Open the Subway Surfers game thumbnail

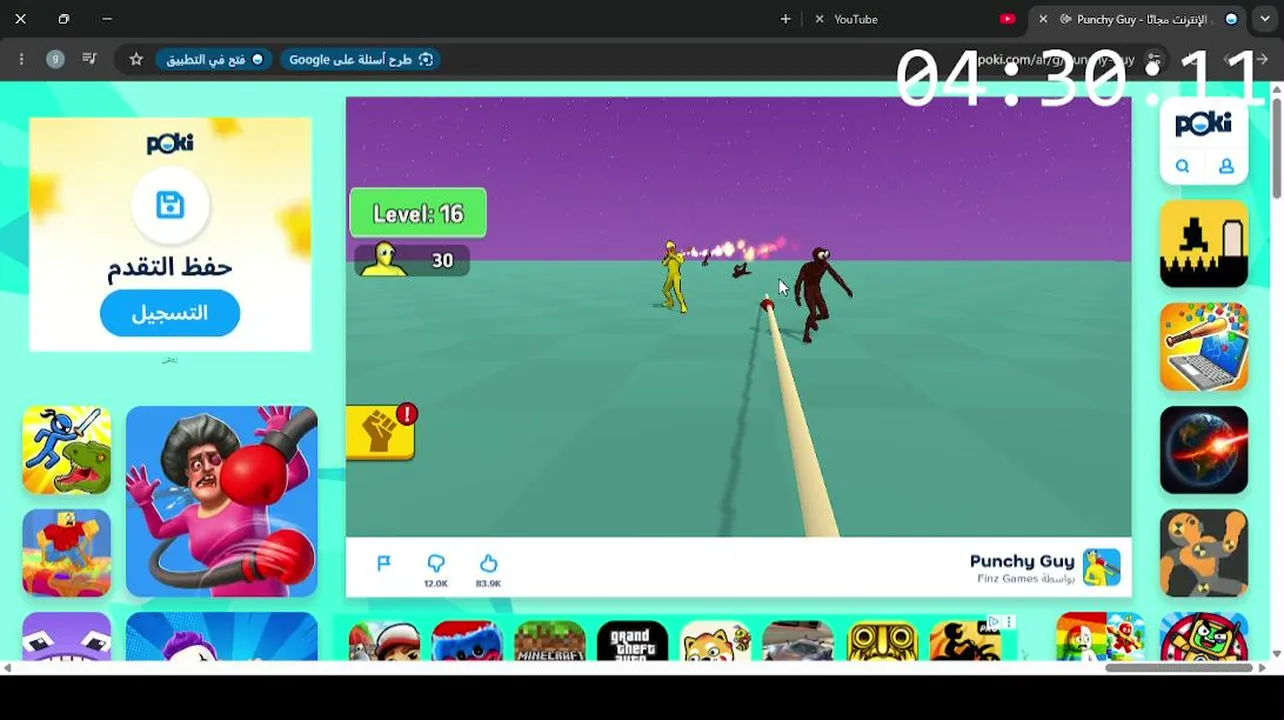(x=384, y=641)
